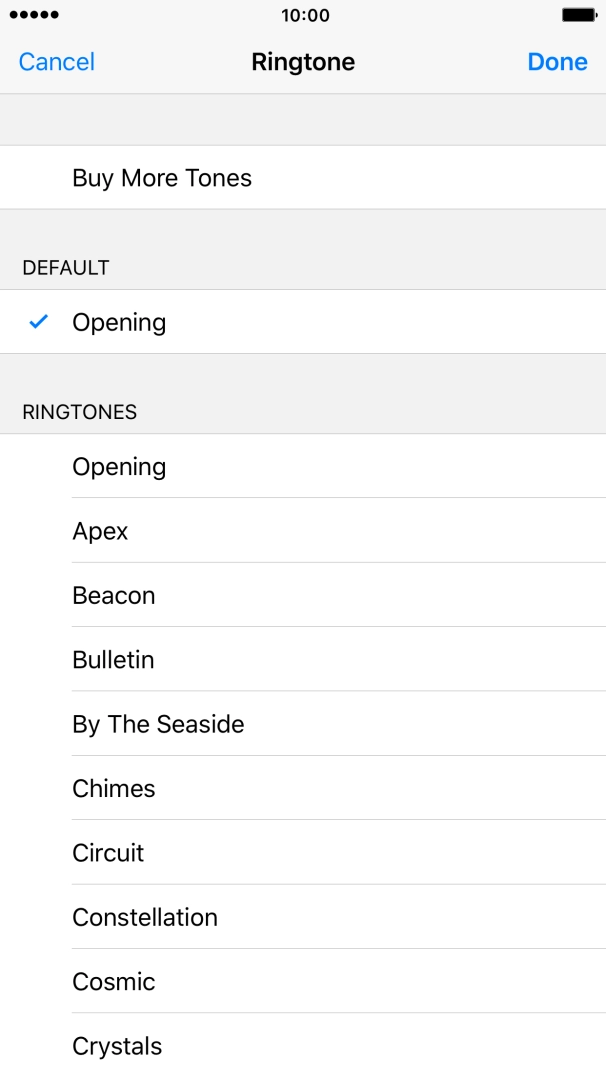The width and height of the screenshot is (606, 1077).
Task: Tap the 10:00 clock in status bar
Action: [303, 15]
